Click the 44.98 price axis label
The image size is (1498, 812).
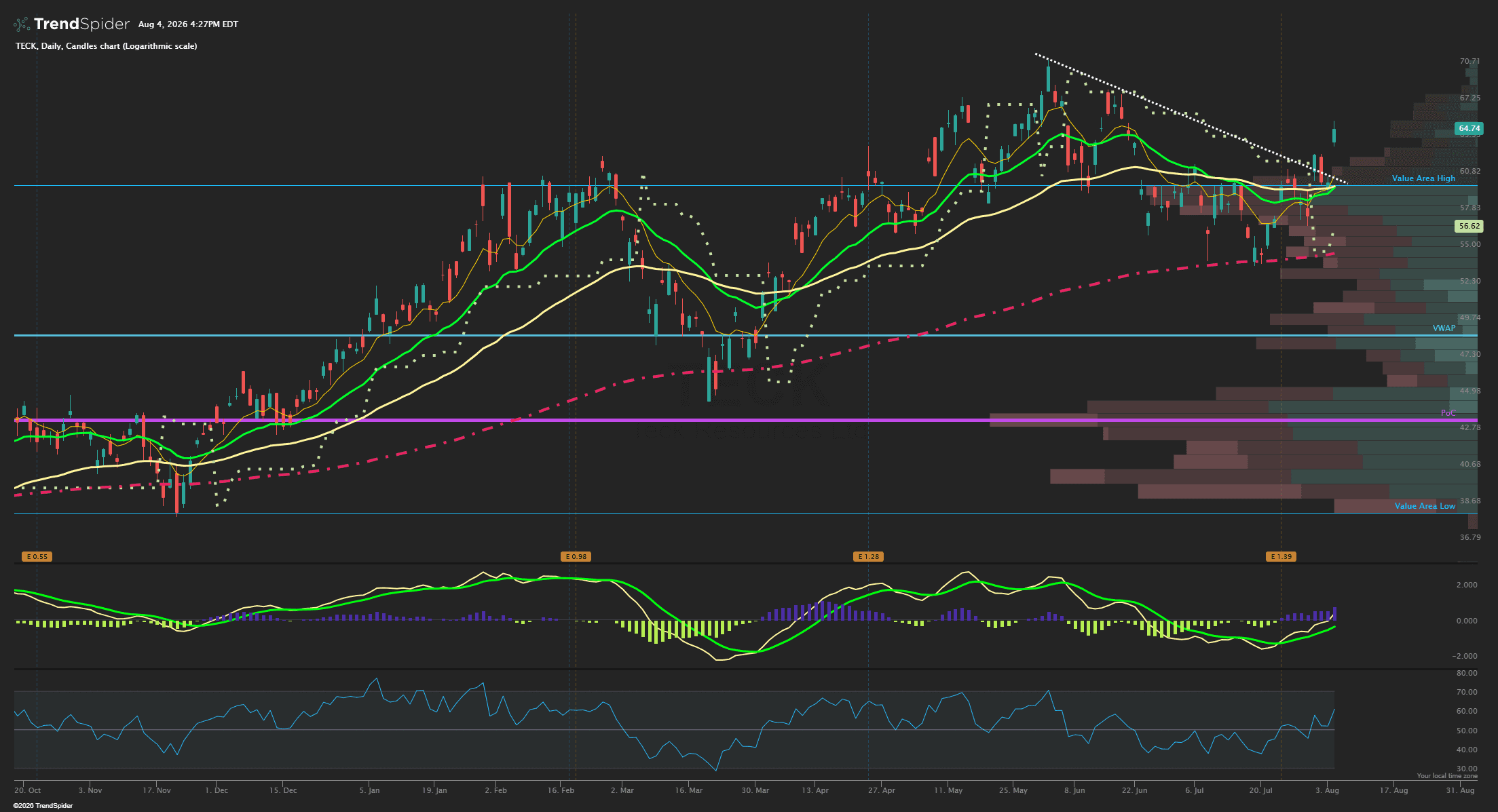coord(1470,391)
